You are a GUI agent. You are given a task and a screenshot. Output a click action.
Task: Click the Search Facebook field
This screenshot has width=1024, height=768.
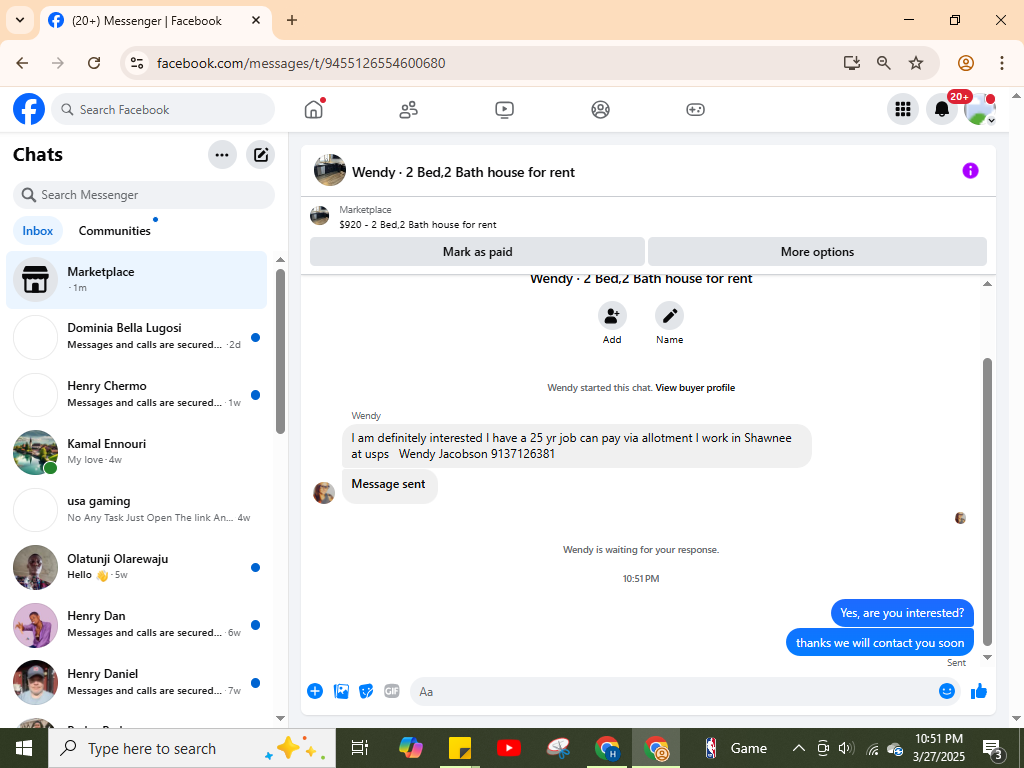[163, 109]
